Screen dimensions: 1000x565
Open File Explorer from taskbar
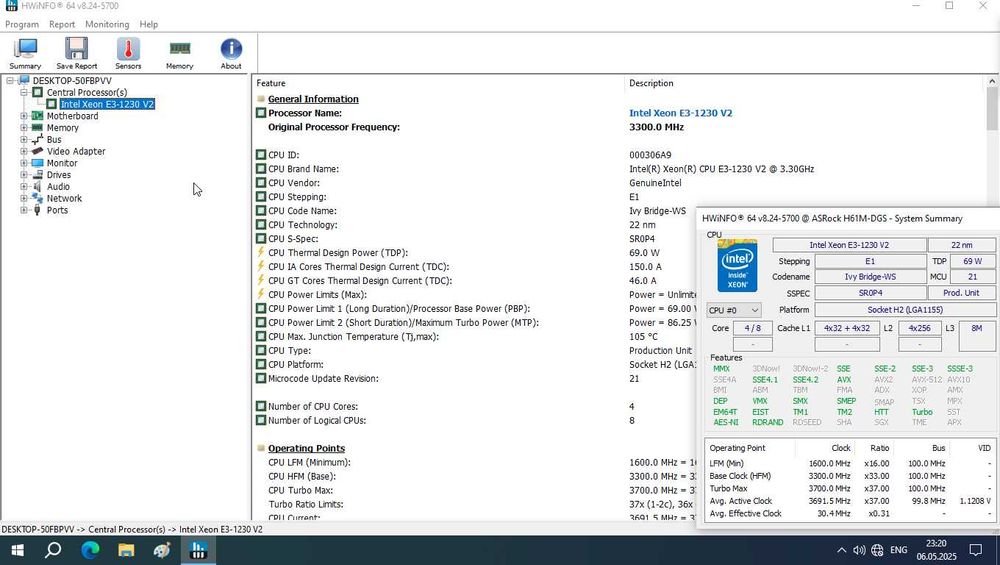click(126, 550)
